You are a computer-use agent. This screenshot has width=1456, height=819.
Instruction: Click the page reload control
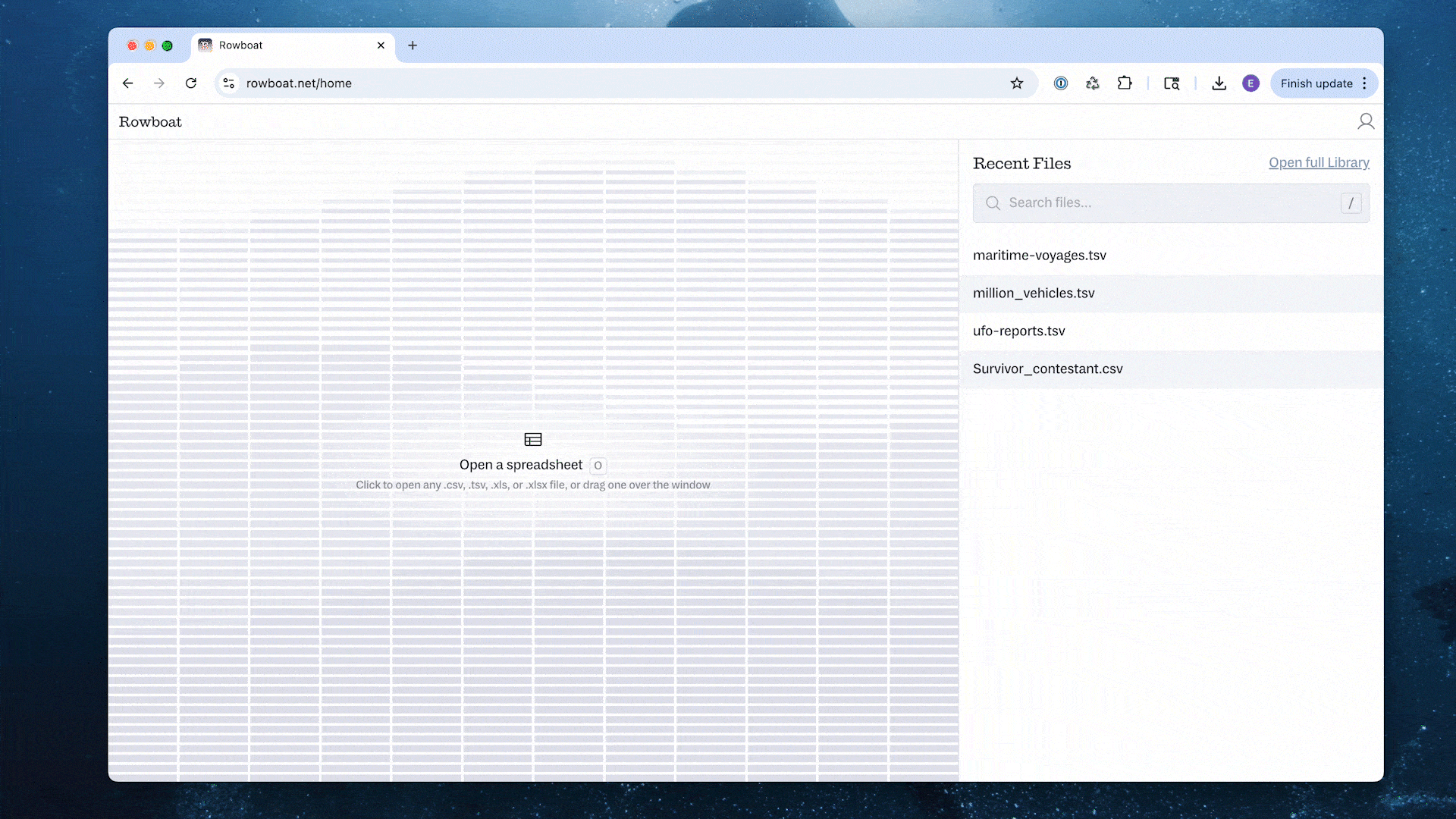pyautogui.click(x=191, y=83)
